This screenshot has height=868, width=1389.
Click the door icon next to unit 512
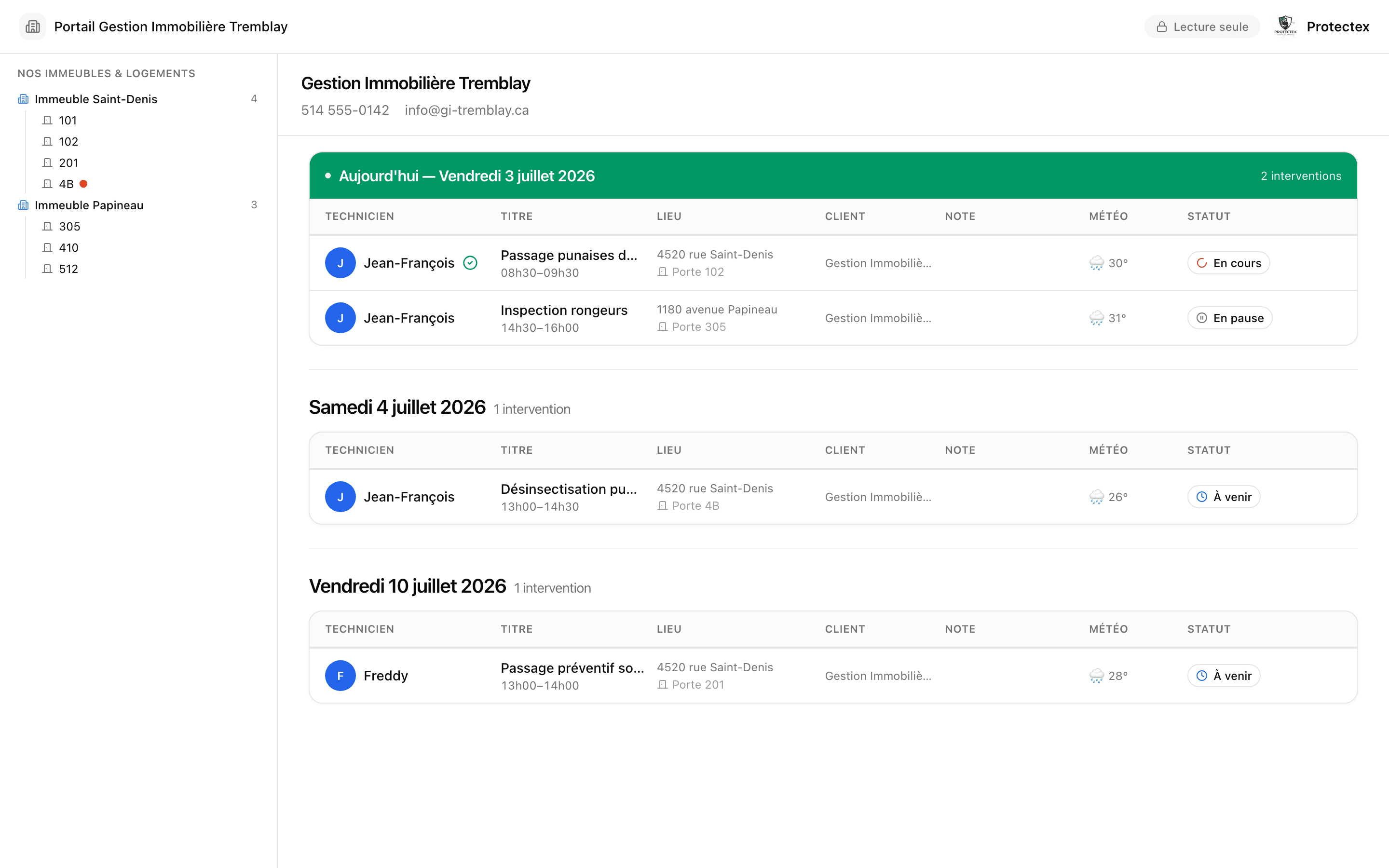point(48,269)
